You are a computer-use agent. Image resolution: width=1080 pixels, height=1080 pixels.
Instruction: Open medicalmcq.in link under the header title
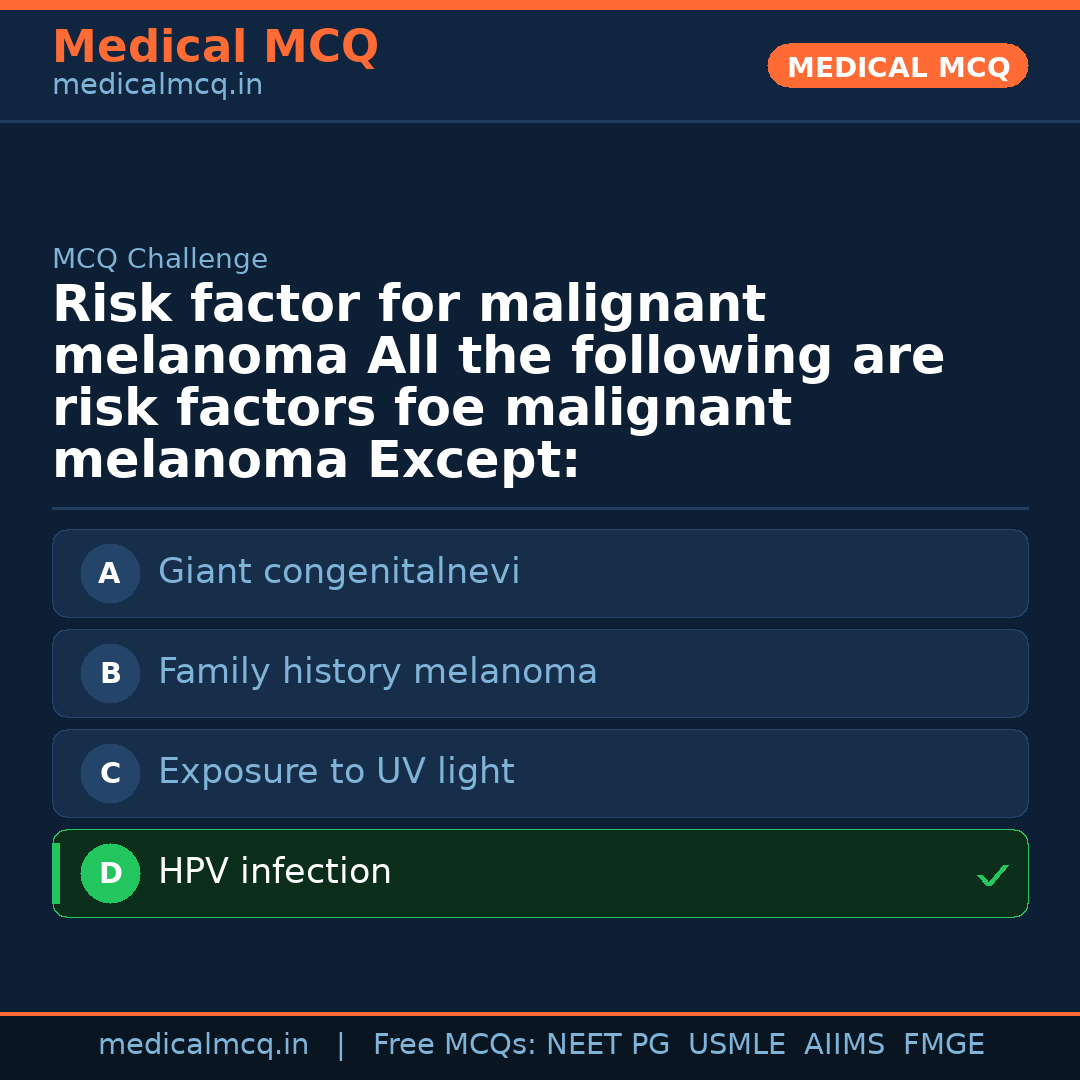click(157, 85)
